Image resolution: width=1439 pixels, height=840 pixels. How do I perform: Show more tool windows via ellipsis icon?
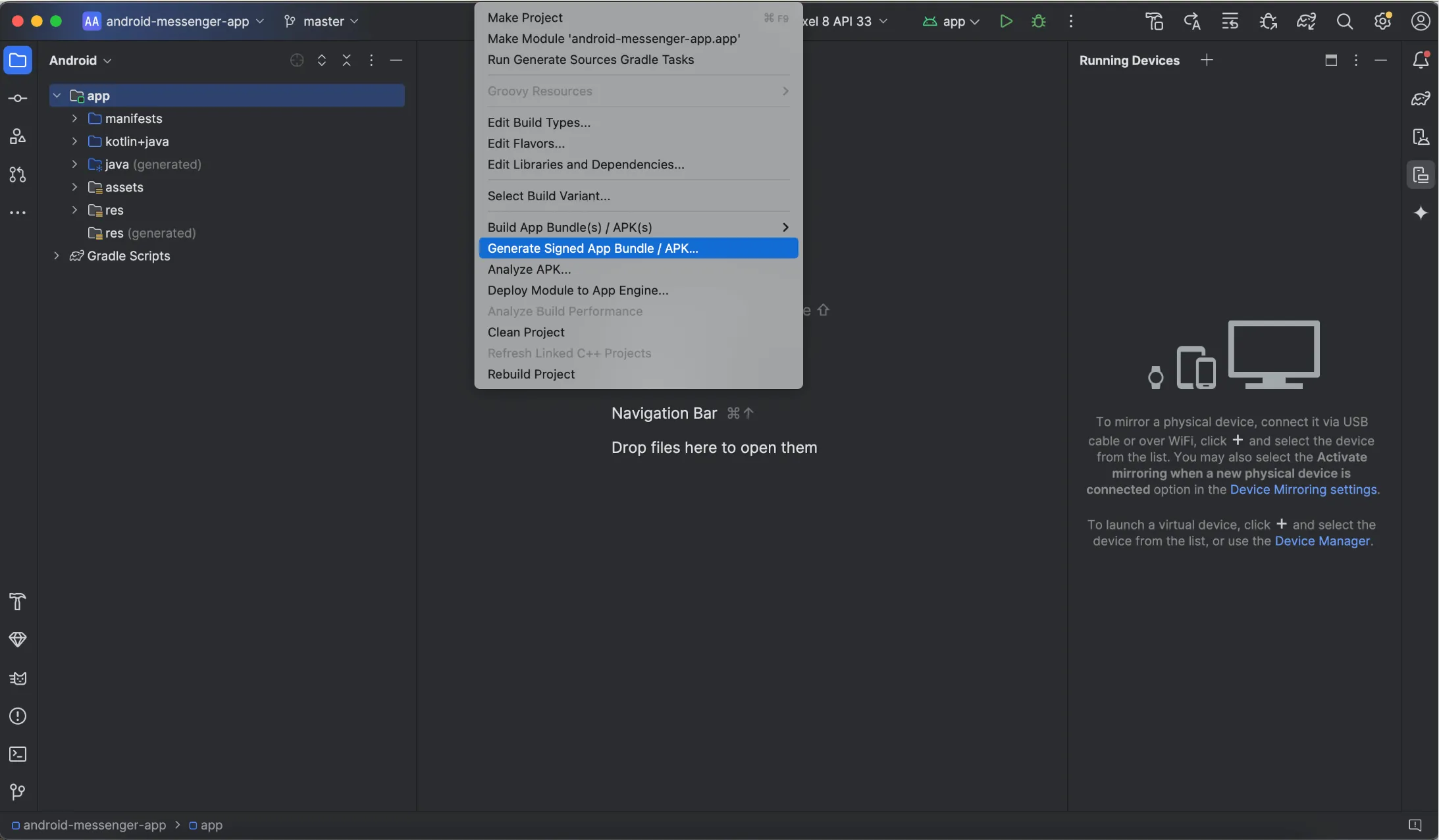click(x=18, y=213)
